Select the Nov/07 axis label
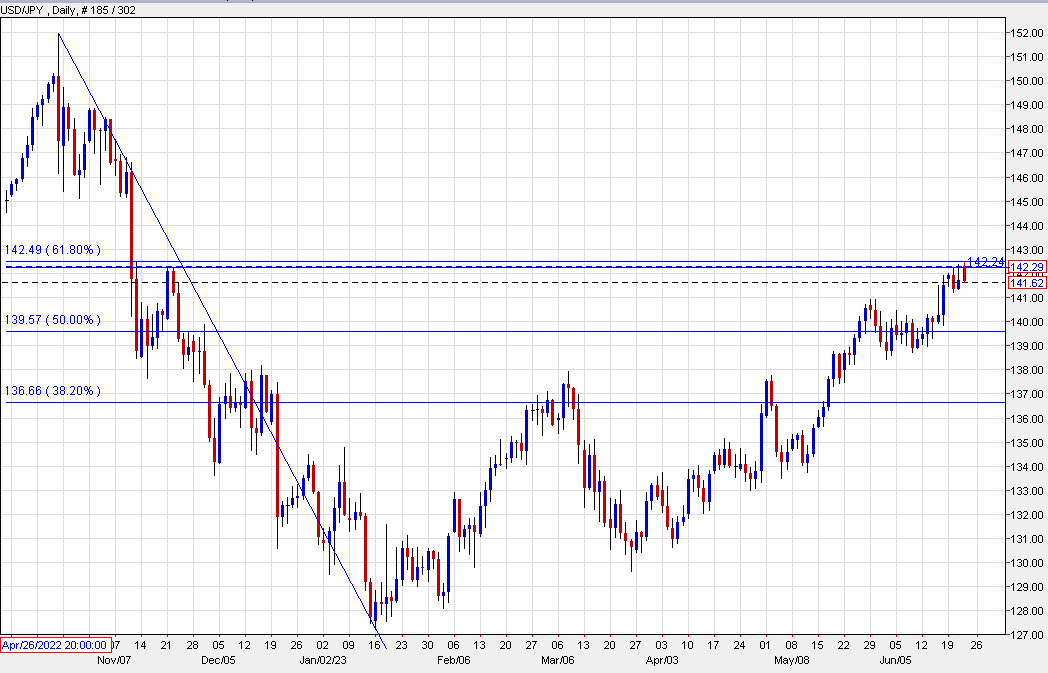Image resolution: width=1048 pixels, height=673 pixels. (115, 660)
